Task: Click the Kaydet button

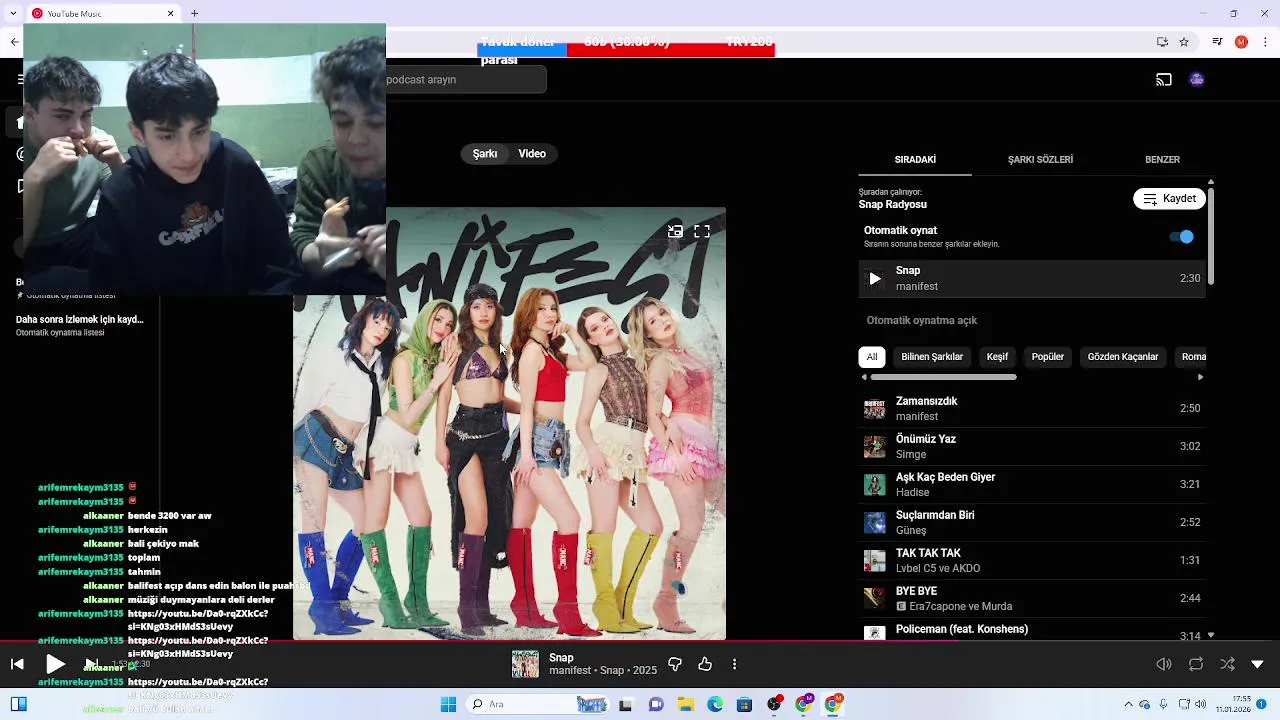Action: coord(1169,199)
